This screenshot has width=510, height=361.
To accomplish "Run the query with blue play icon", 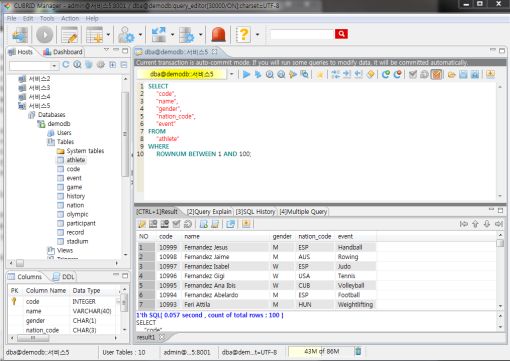I will click(247, 74).
